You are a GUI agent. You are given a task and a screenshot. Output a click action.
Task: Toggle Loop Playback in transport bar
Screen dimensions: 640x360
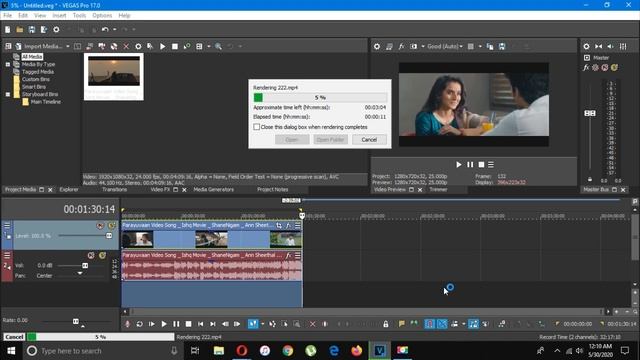click(140, 324)
